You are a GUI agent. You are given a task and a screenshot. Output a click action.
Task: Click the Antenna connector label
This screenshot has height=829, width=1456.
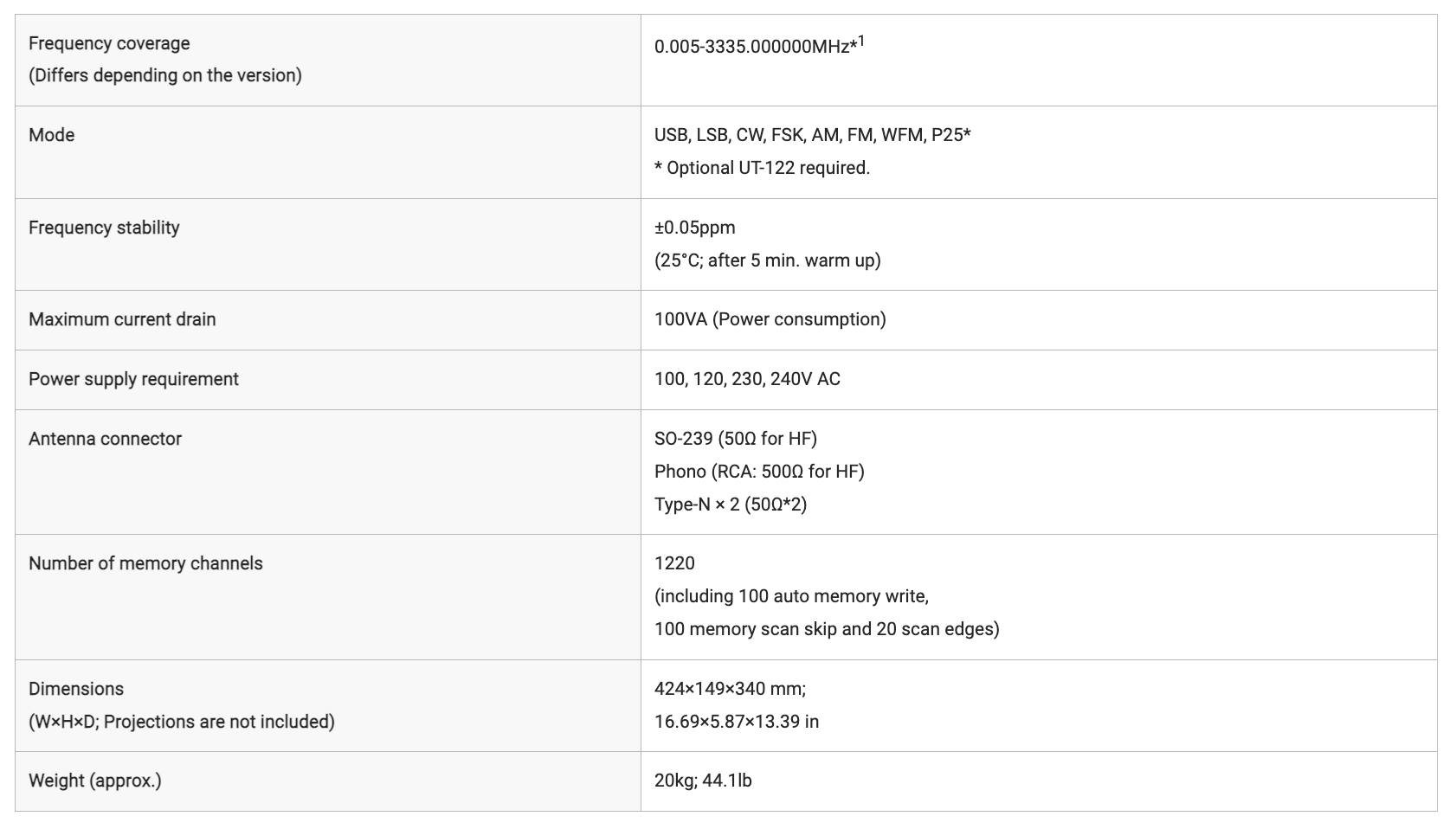point(105,439)
